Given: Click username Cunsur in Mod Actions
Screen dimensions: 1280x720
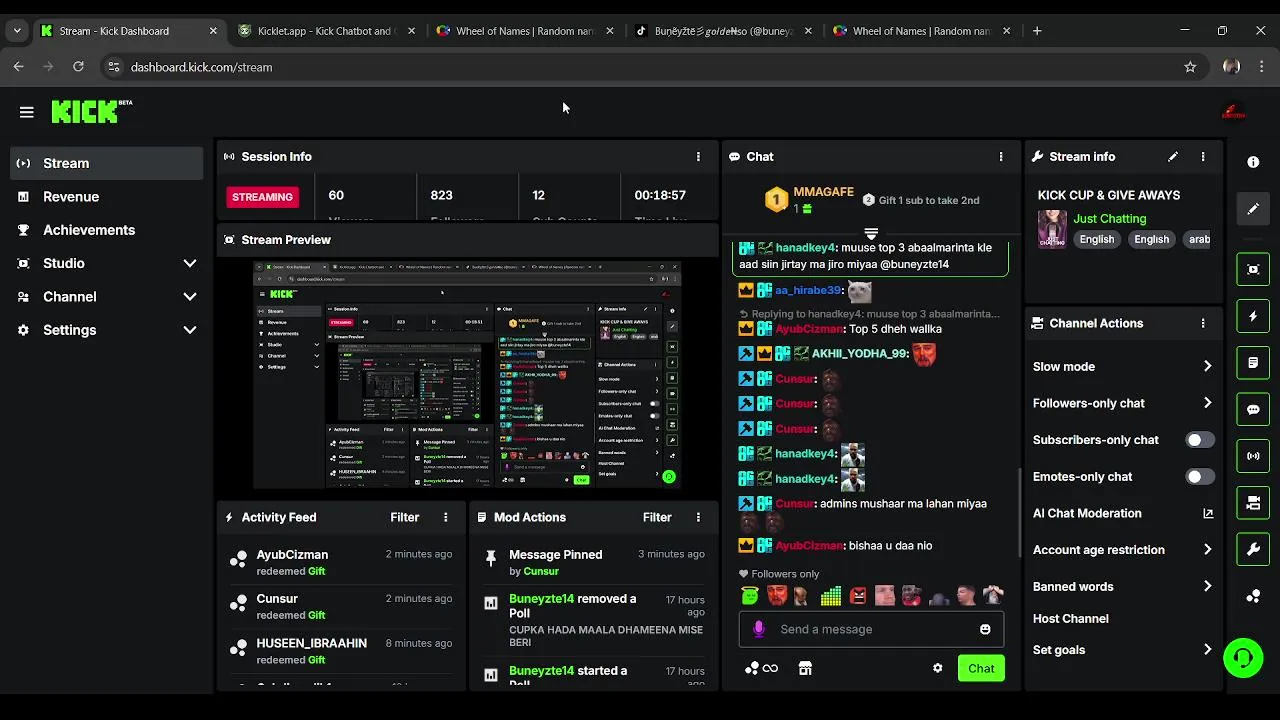Looking at the screenshot, I should pos(541,571).
